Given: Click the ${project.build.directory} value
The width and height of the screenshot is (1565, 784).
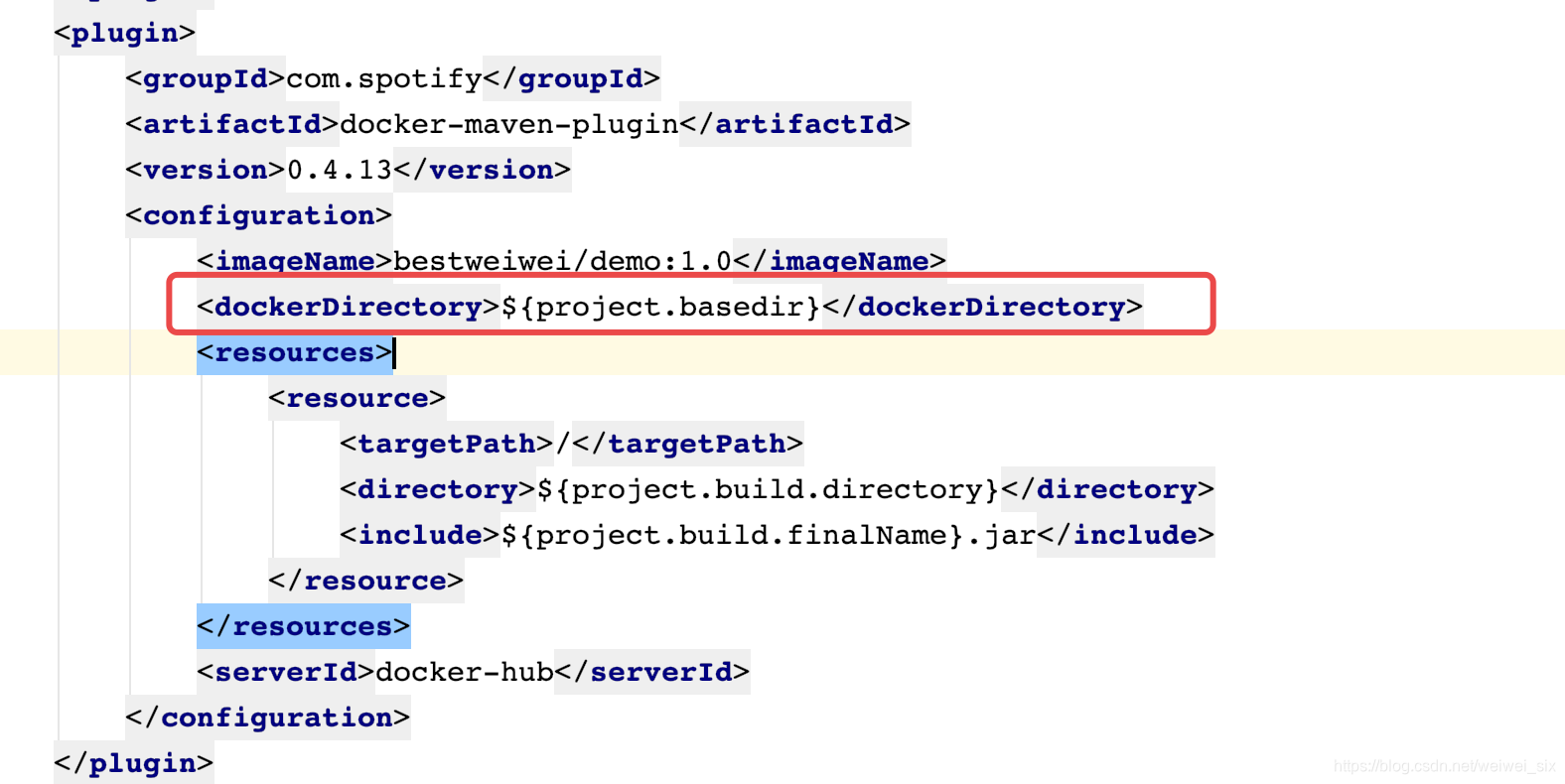Looking at the screenshot, I should (769, 489).
